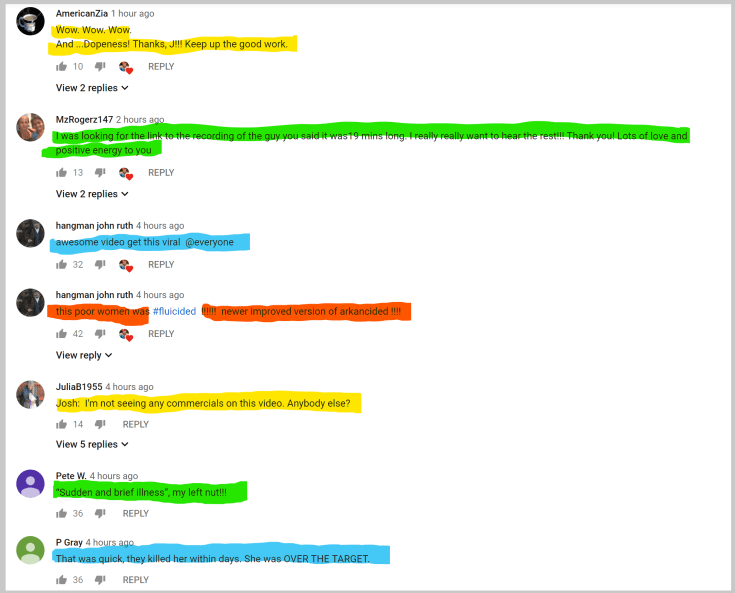Like AmericanZia's comment with thumbs up
735x593 pixels.
pos(62,67)
